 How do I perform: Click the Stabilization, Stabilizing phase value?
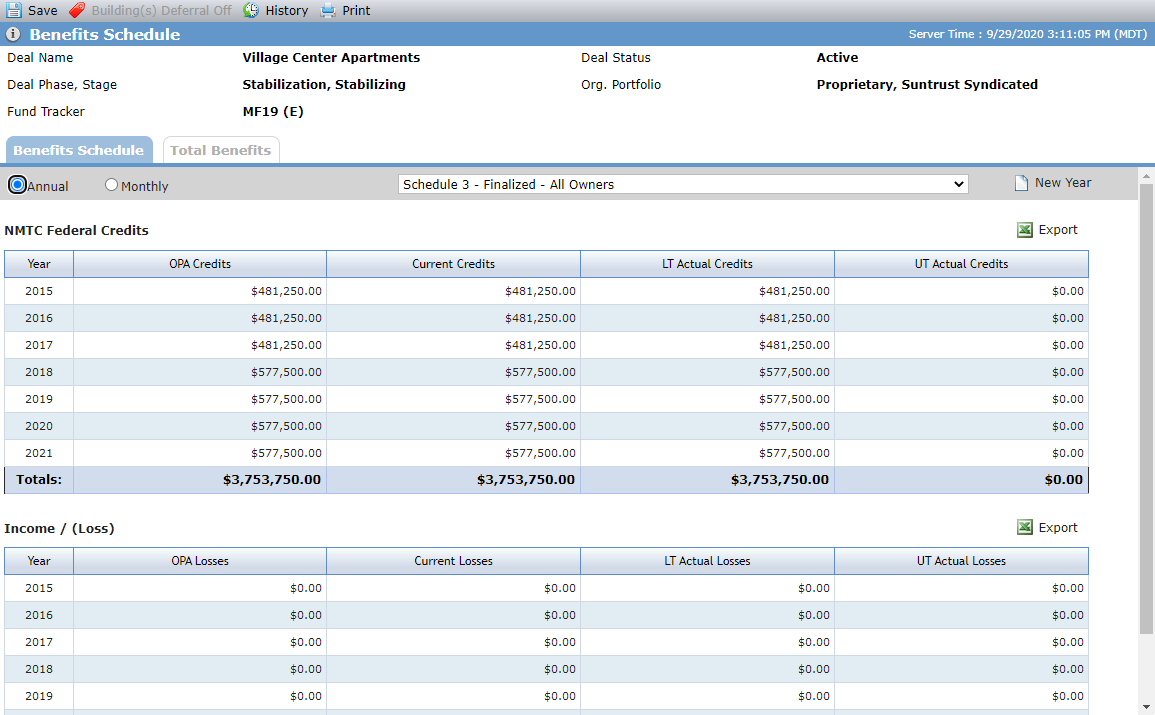pos(324,85)
